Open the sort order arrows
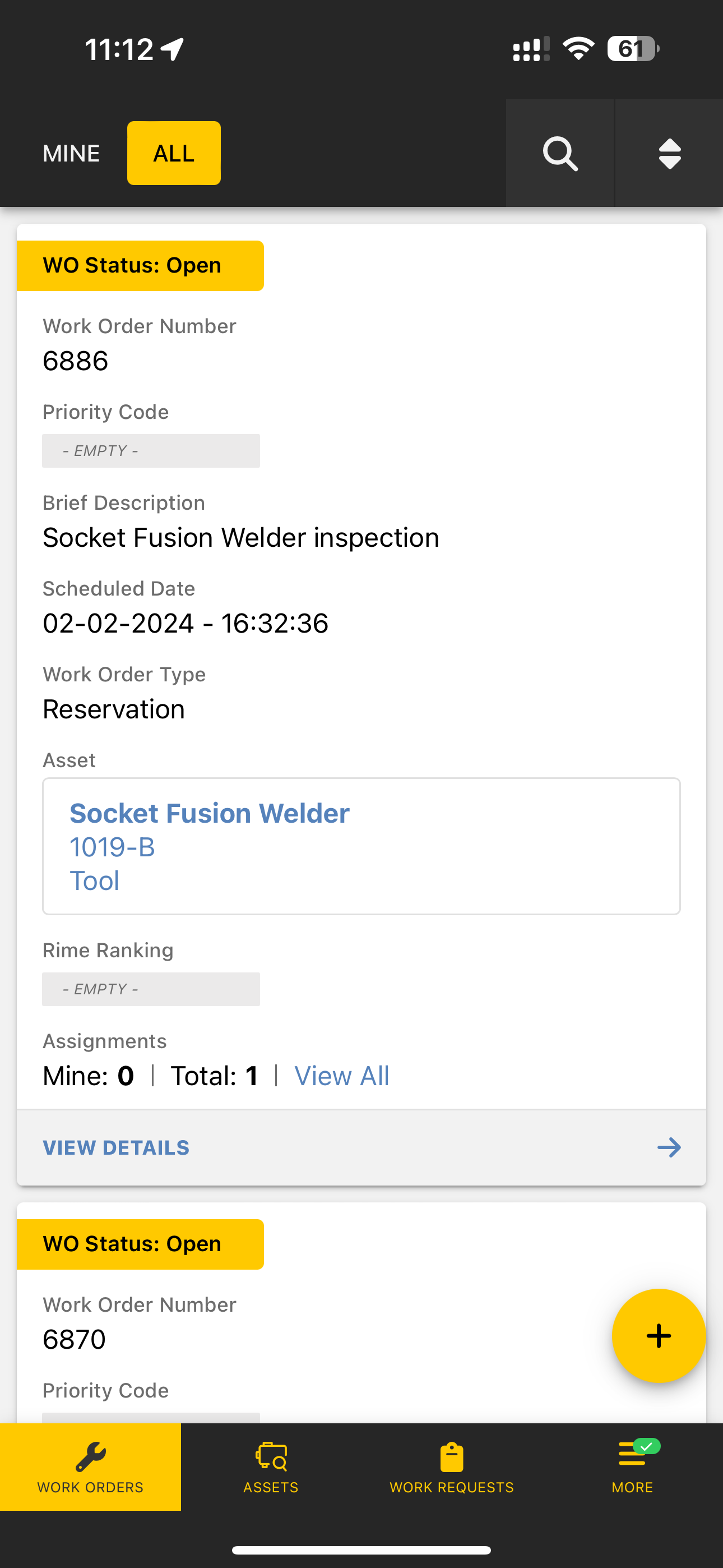 pos(669,154)
